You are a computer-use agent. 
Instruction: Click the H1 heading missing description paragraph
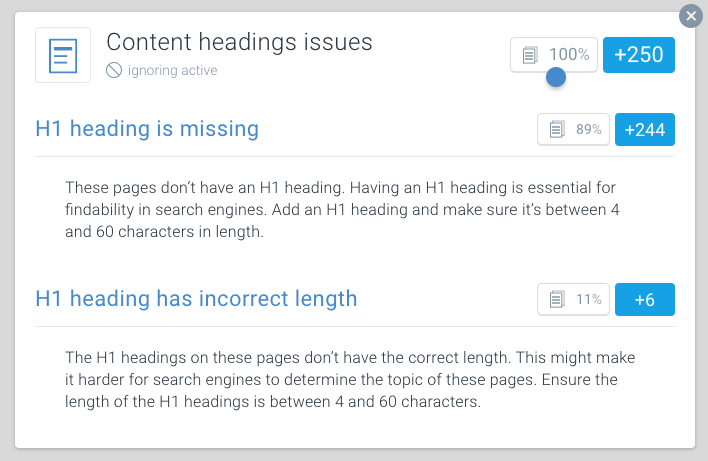(342, 210)
